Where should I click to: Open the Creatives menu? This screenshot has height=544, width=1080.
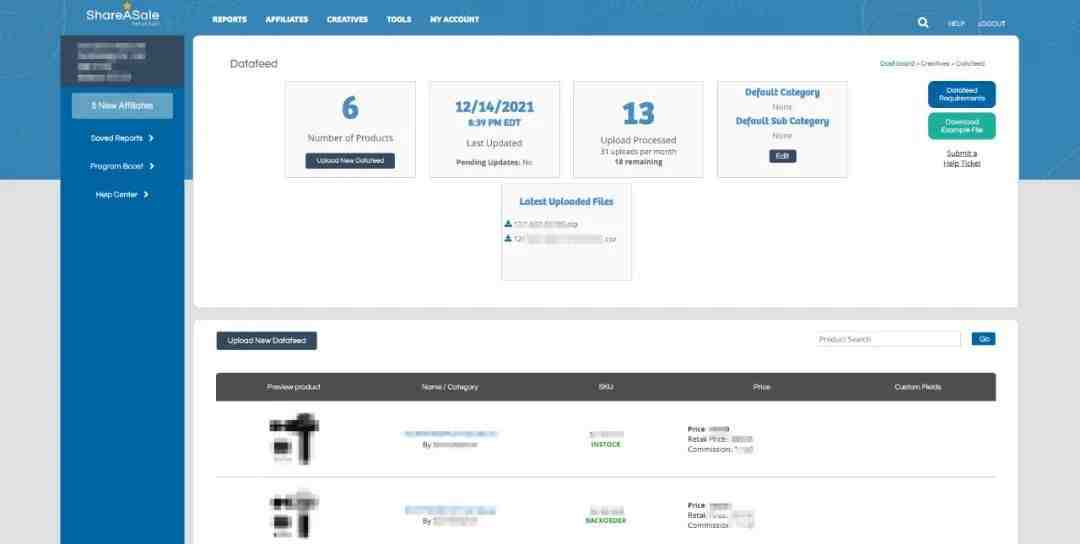347,20
